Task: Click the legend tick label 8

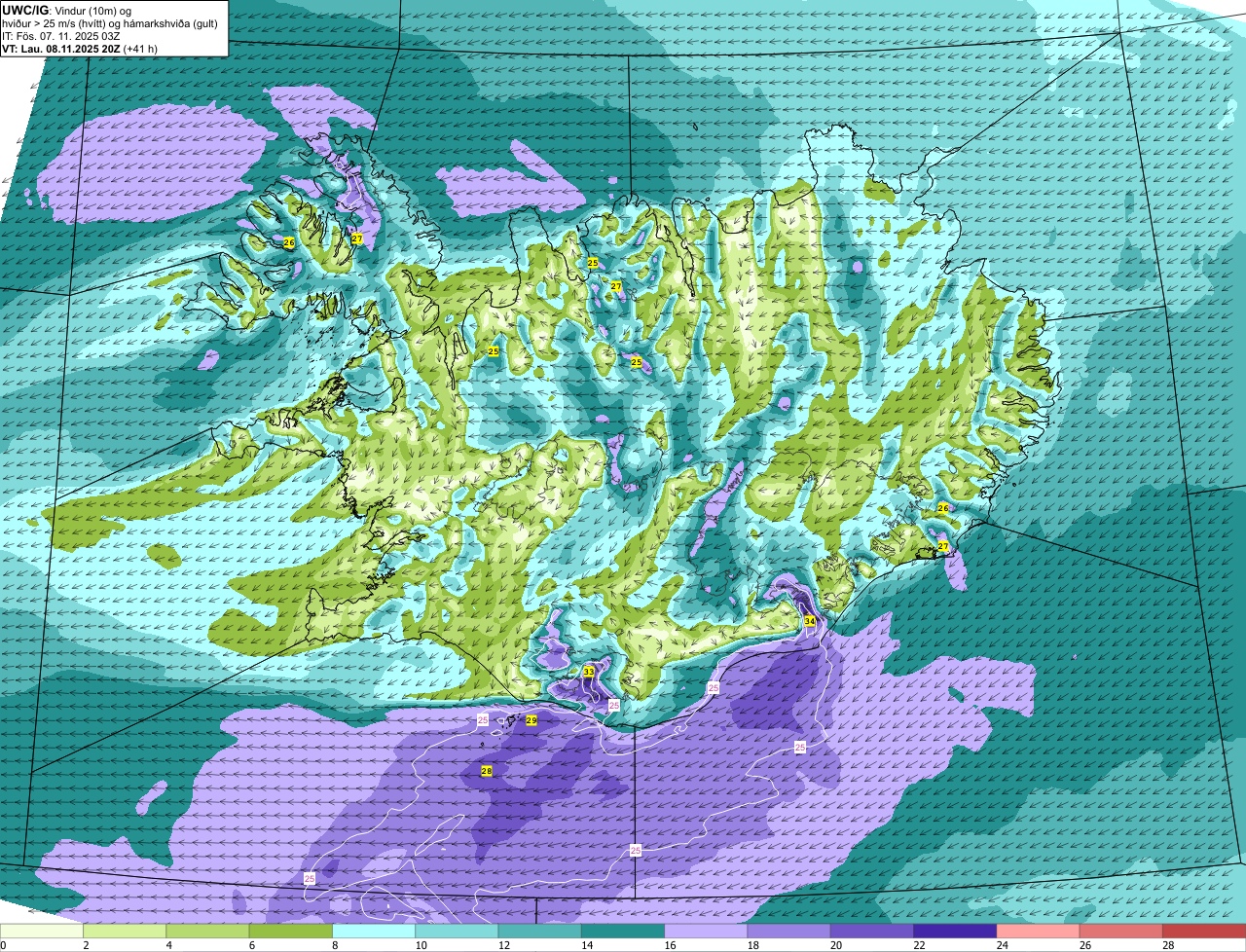Action: pyautogui.click(x=333, y=945)
